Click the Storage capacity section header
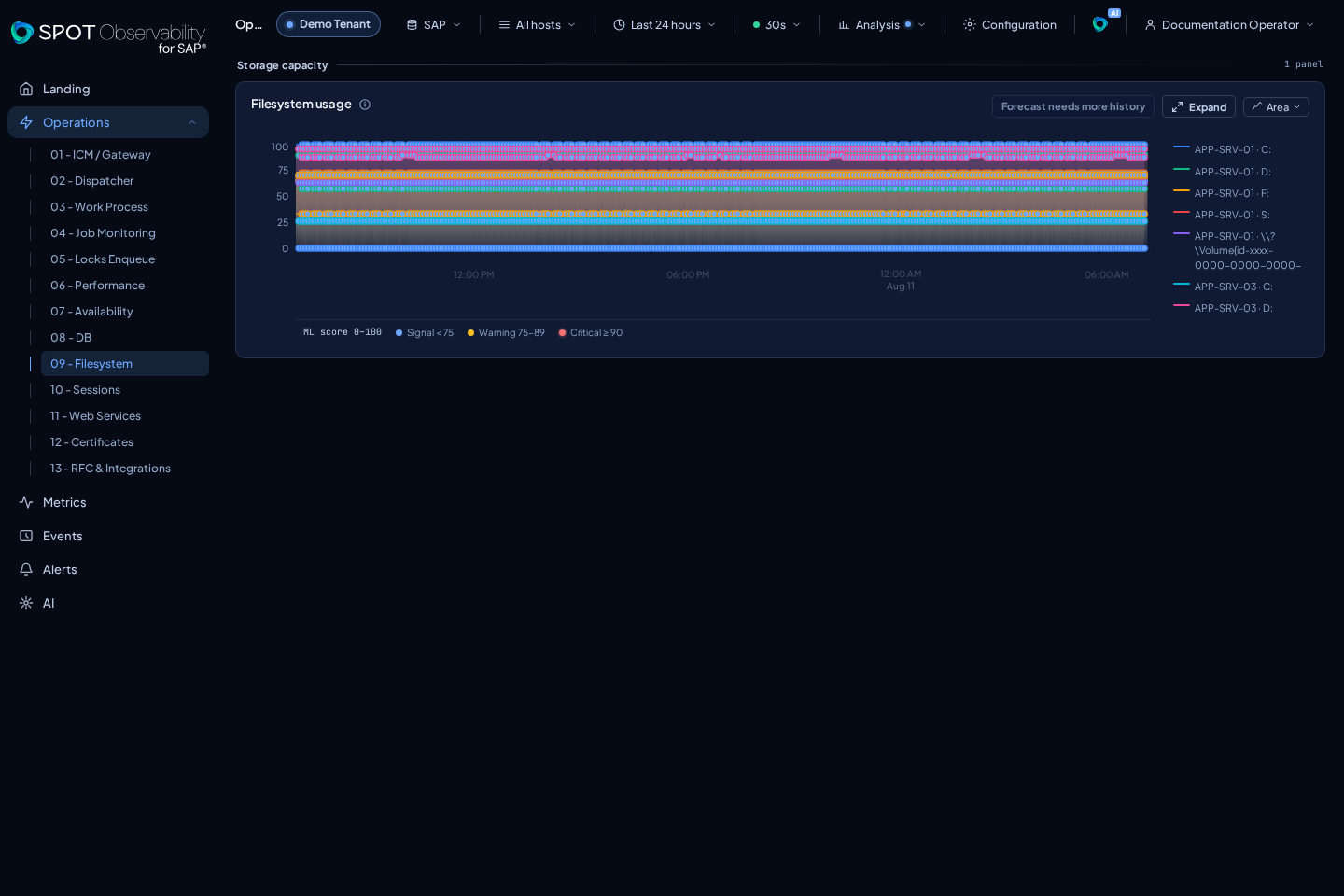Screen dimensions: 1344x896 (283, 65)
